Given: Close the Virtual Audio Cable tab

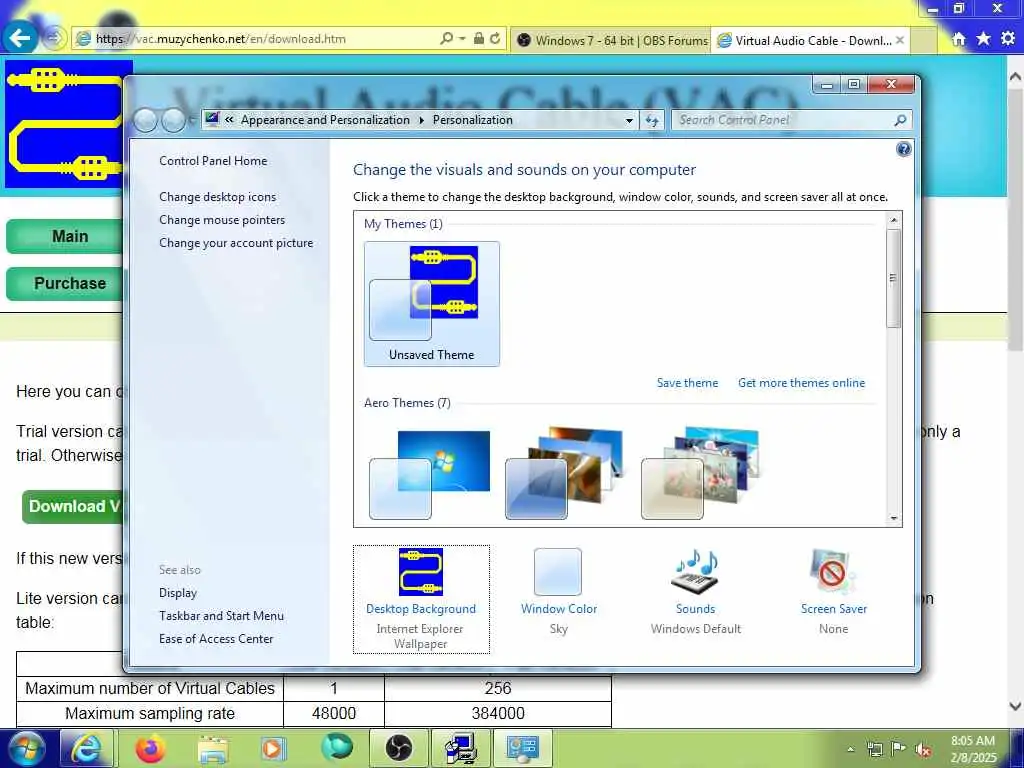Looking at the screenshot, I should tap(900, 40).
